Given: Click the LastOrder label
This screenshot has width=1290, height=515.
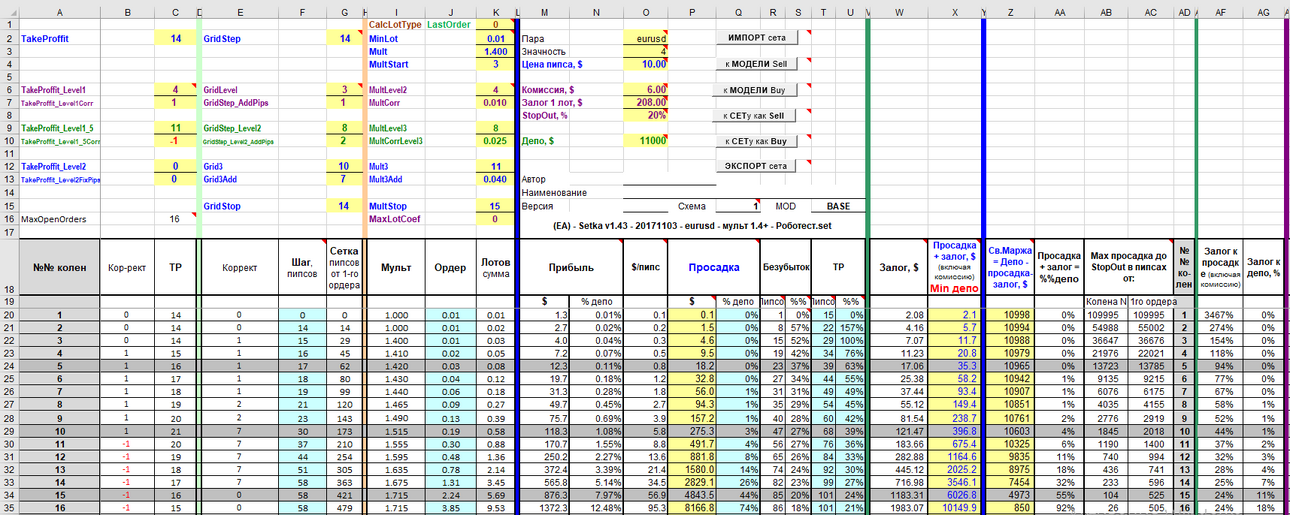Looking at the screenshot, I should 449,24.
